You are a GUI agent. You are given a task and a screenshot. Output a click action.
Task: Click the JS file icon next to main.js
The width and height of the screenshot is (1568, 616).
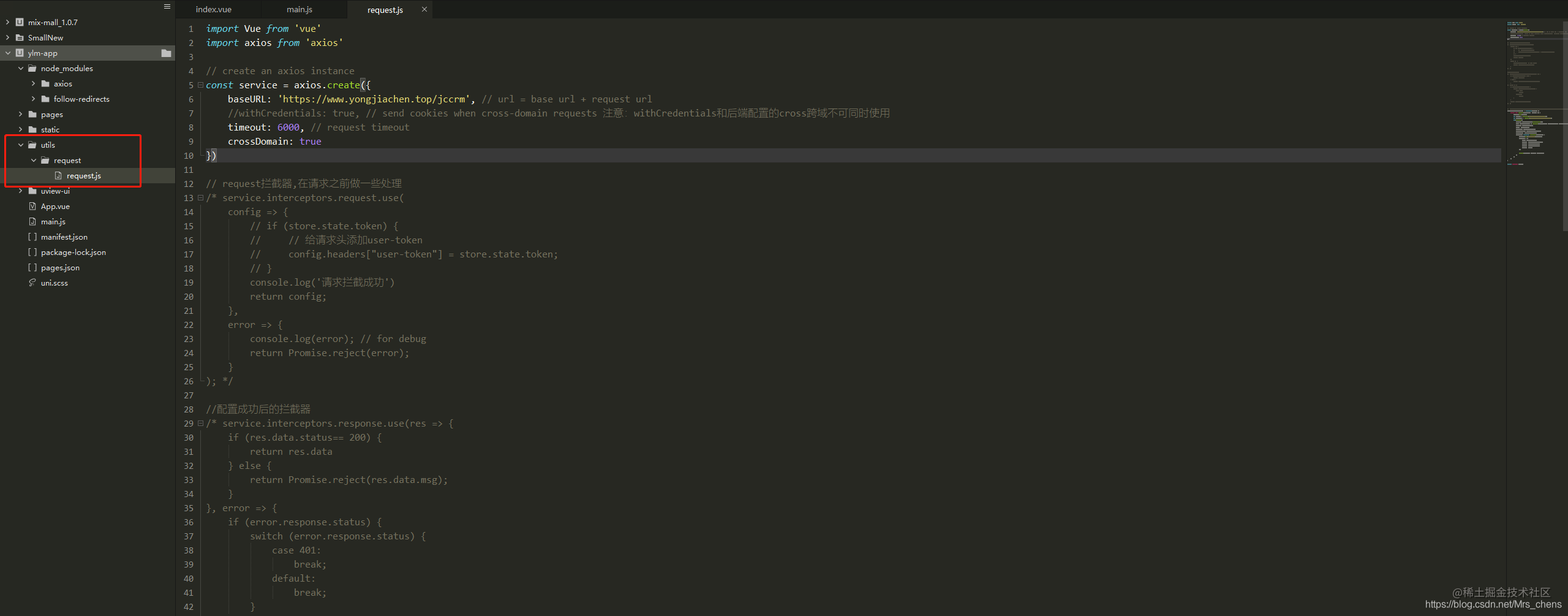32,221
